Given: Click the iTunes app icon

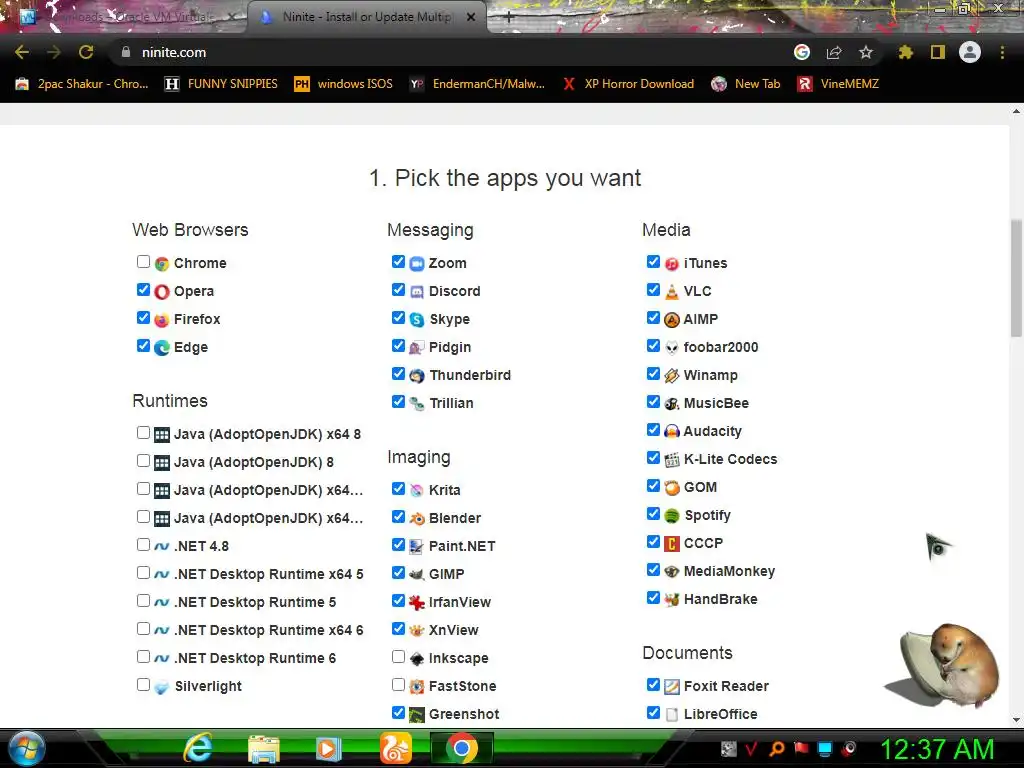Looking at the screenshot, I should click(x=671, y=264).
